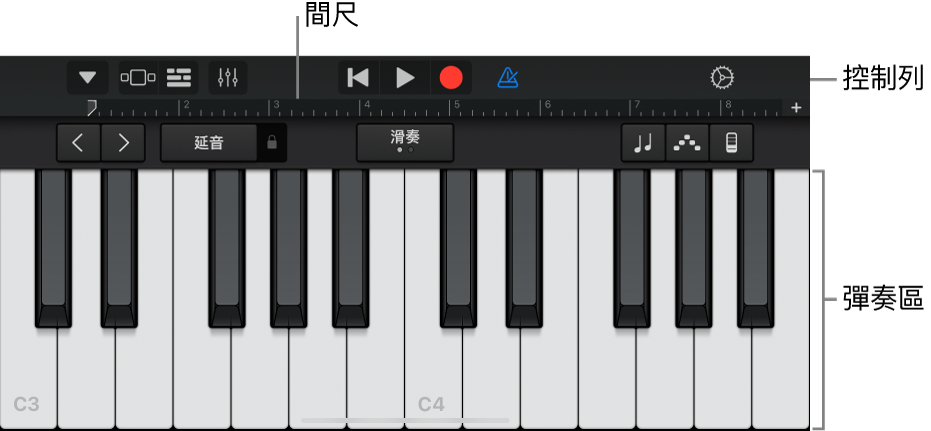Shift keyboard down an octave with left arrow
Screen dimensions: 931x431
click(78, 143)
